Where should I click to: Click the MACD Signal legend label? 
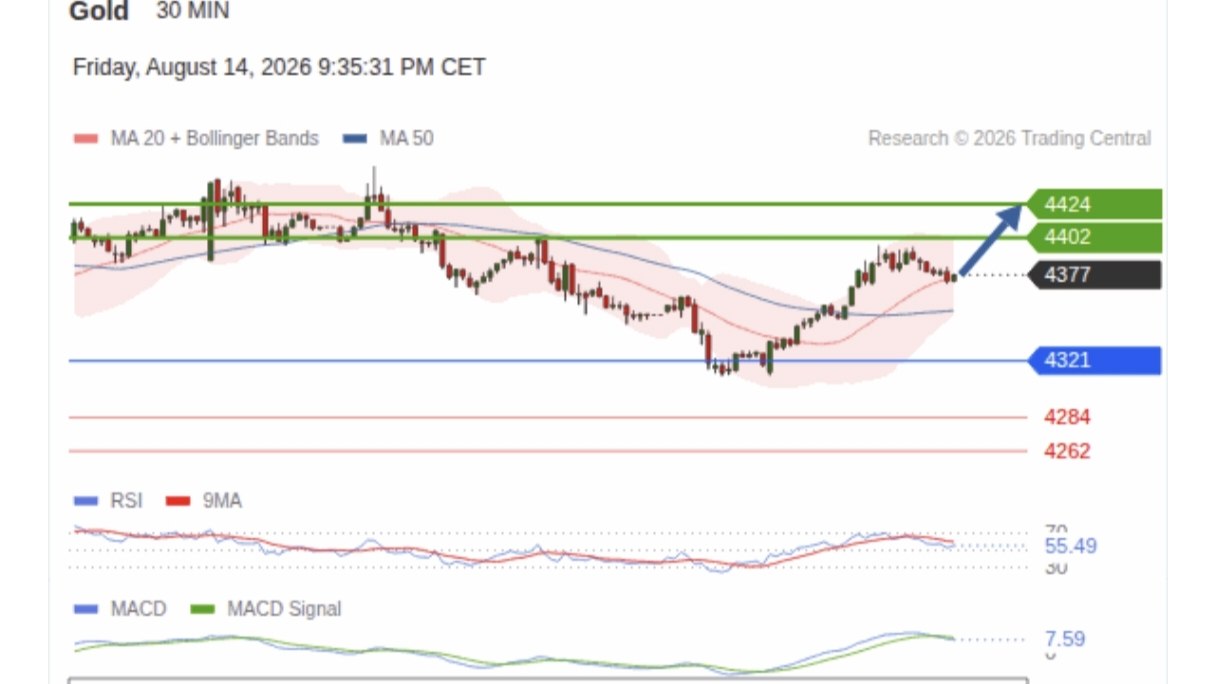284,609
